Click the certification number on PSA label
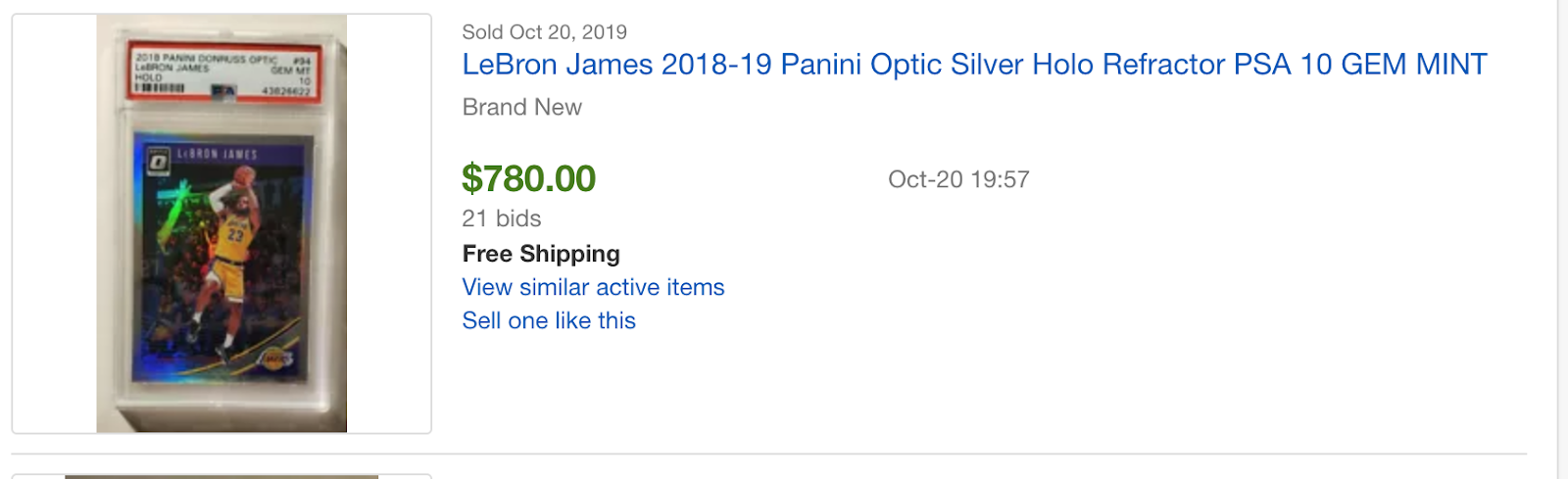 point(286,91)
